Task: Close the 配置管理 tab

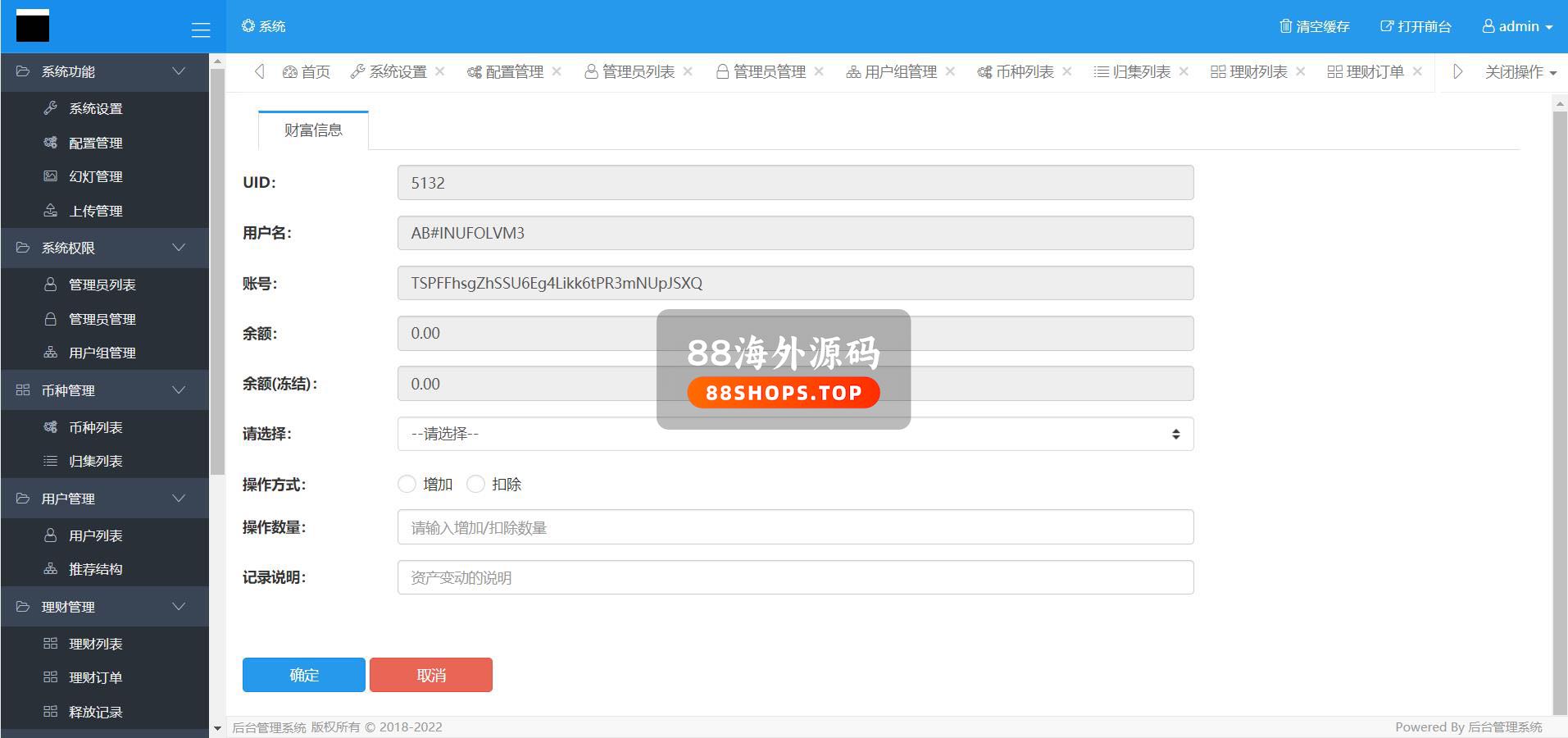Action: (x=557, y=71)
